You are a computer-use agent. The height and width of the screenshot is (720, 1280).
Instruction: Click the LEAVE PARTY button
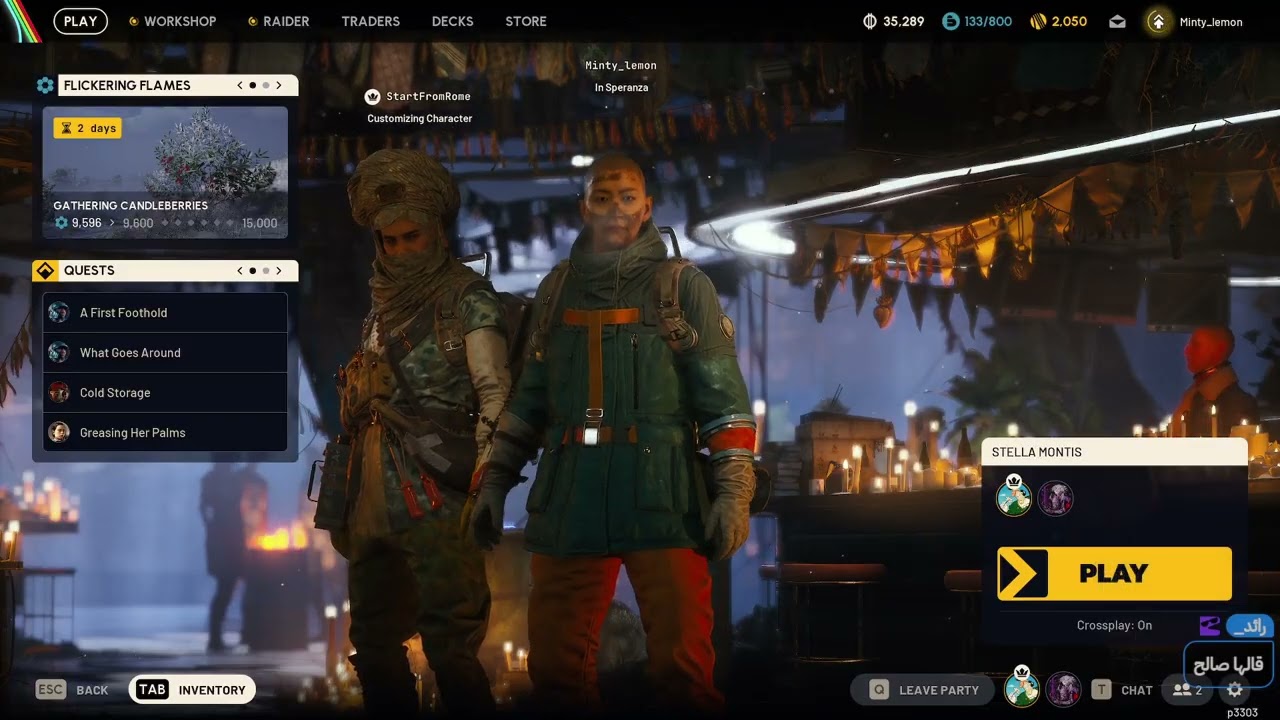coord(922,690)
